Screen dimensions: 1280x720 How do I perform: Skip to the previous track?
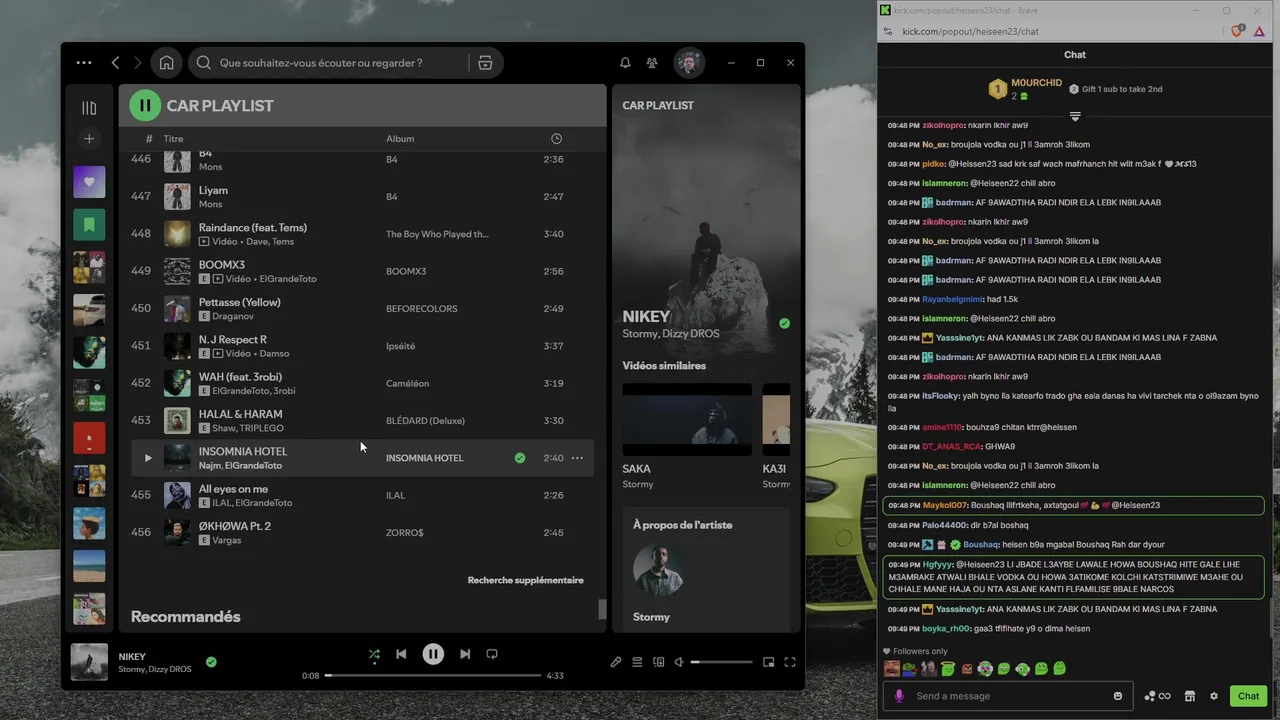tap(401, 654)
